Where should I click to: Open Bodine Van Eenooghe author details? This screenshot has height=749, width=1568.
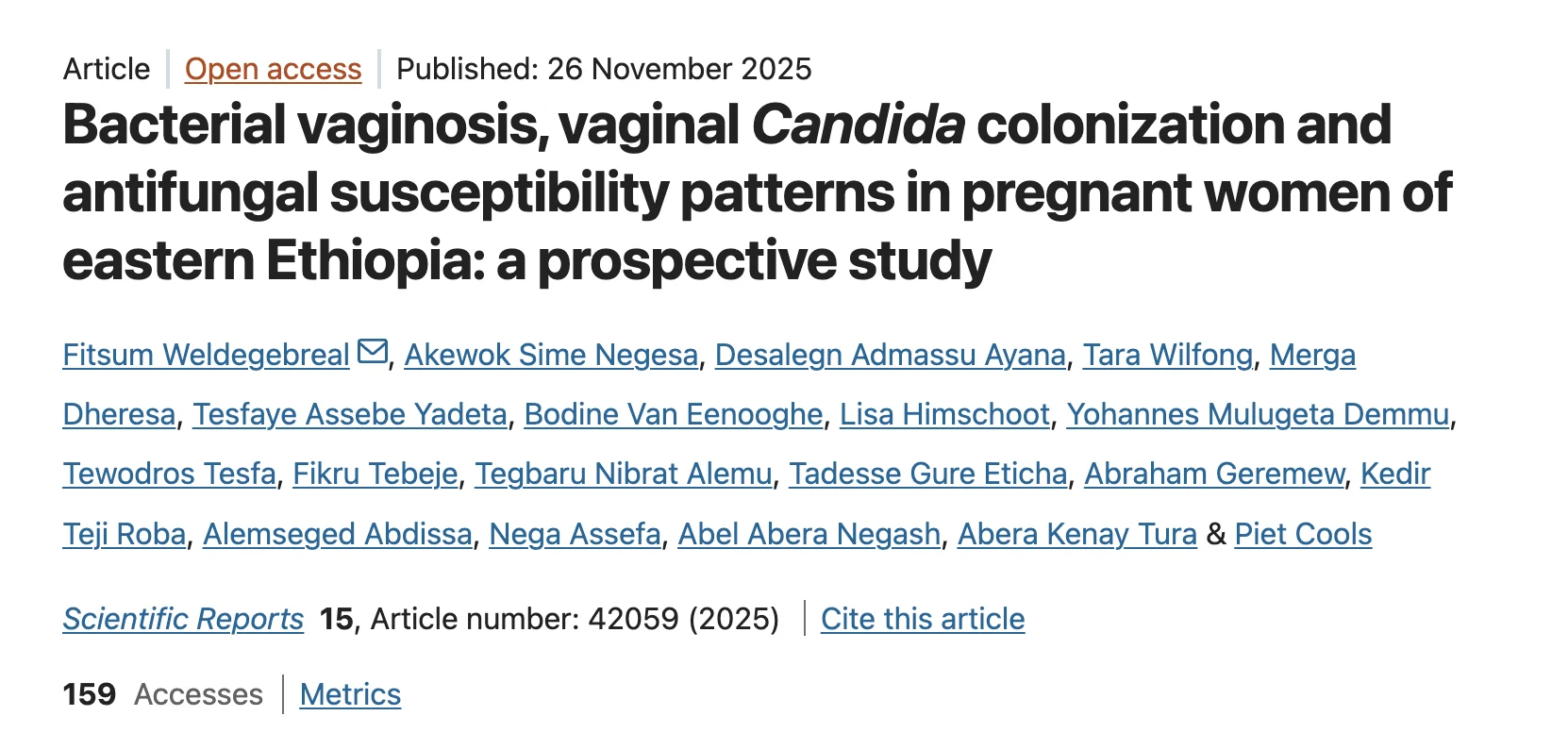coord(673,414)
